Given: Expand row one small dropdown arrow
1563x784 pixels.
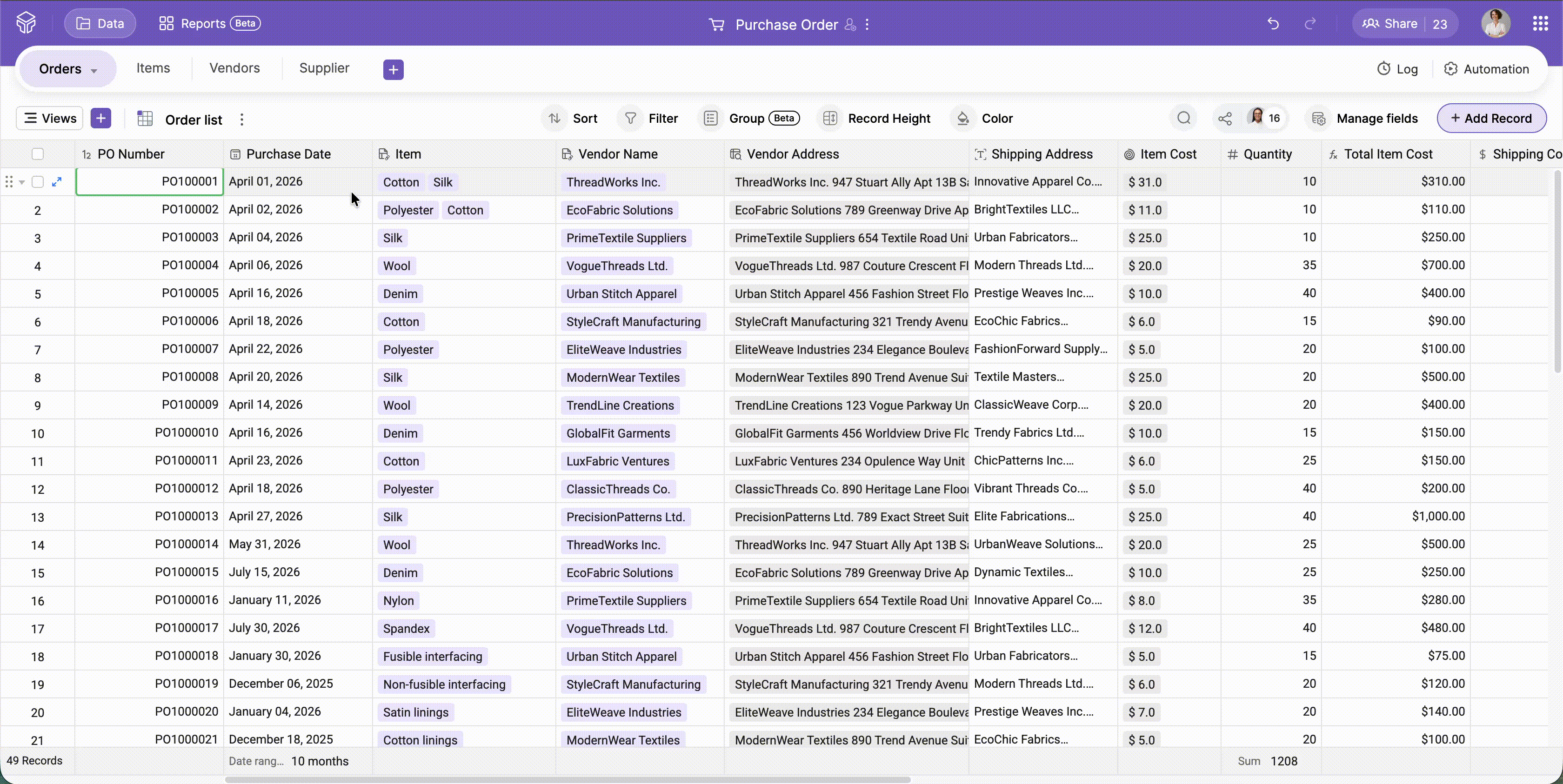Looking at the screenshot, I should [x=22, y=182].
